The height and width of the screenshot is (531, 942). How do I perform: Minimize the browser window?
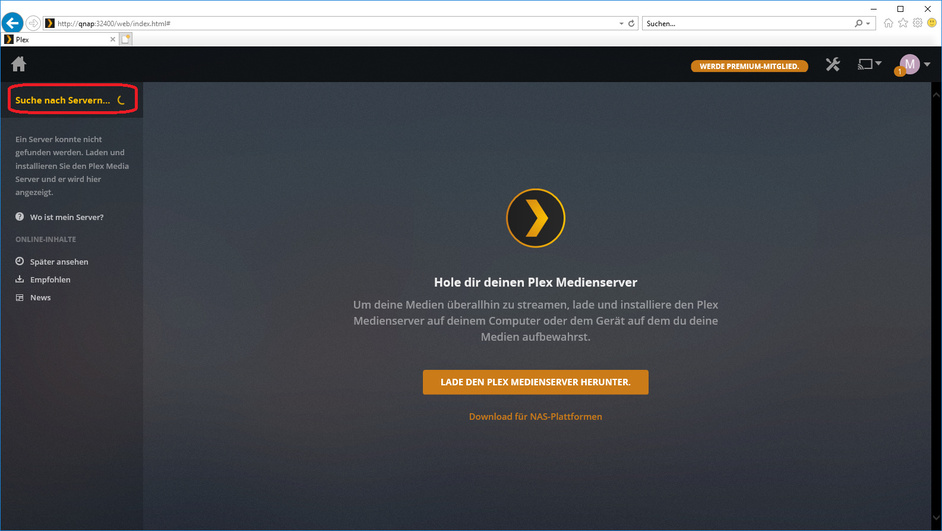(x=874, y=8)
